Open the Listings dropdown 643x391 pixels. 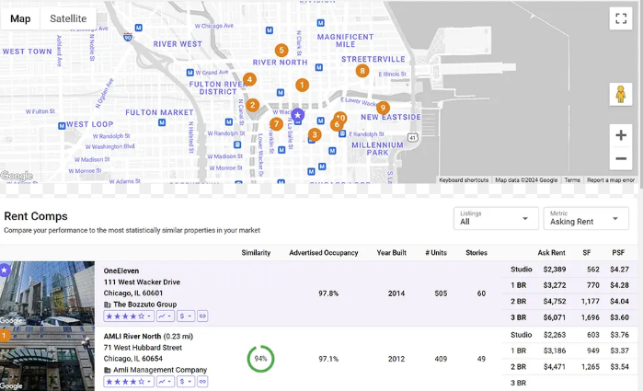495,218
